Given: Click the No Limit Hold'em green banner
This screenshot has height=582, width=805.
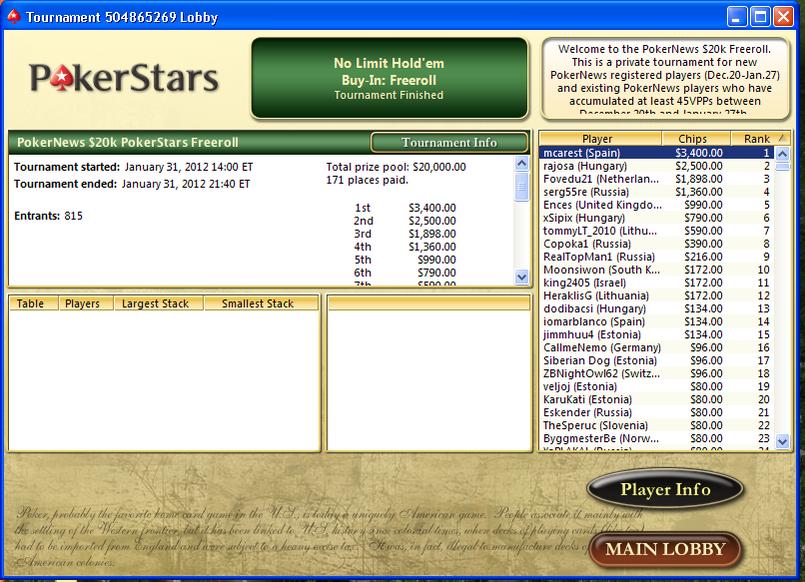Looking at the screenshot, I should click(390, 78).
